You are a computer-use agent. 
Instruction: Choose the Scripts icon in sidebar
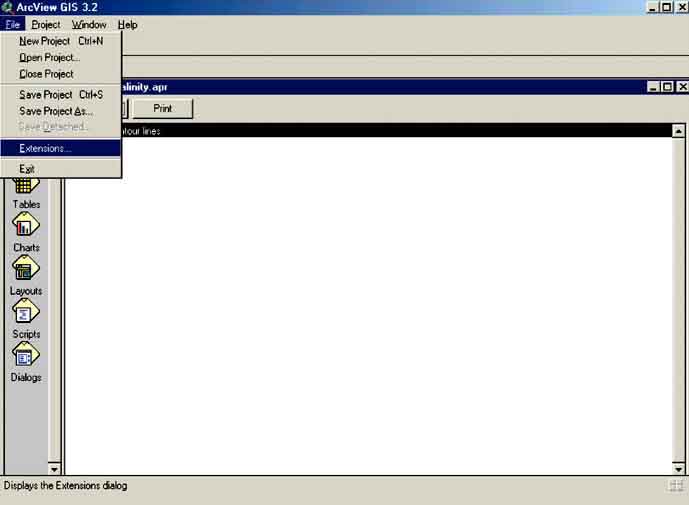pyautogui.click(x=26, y=312)
